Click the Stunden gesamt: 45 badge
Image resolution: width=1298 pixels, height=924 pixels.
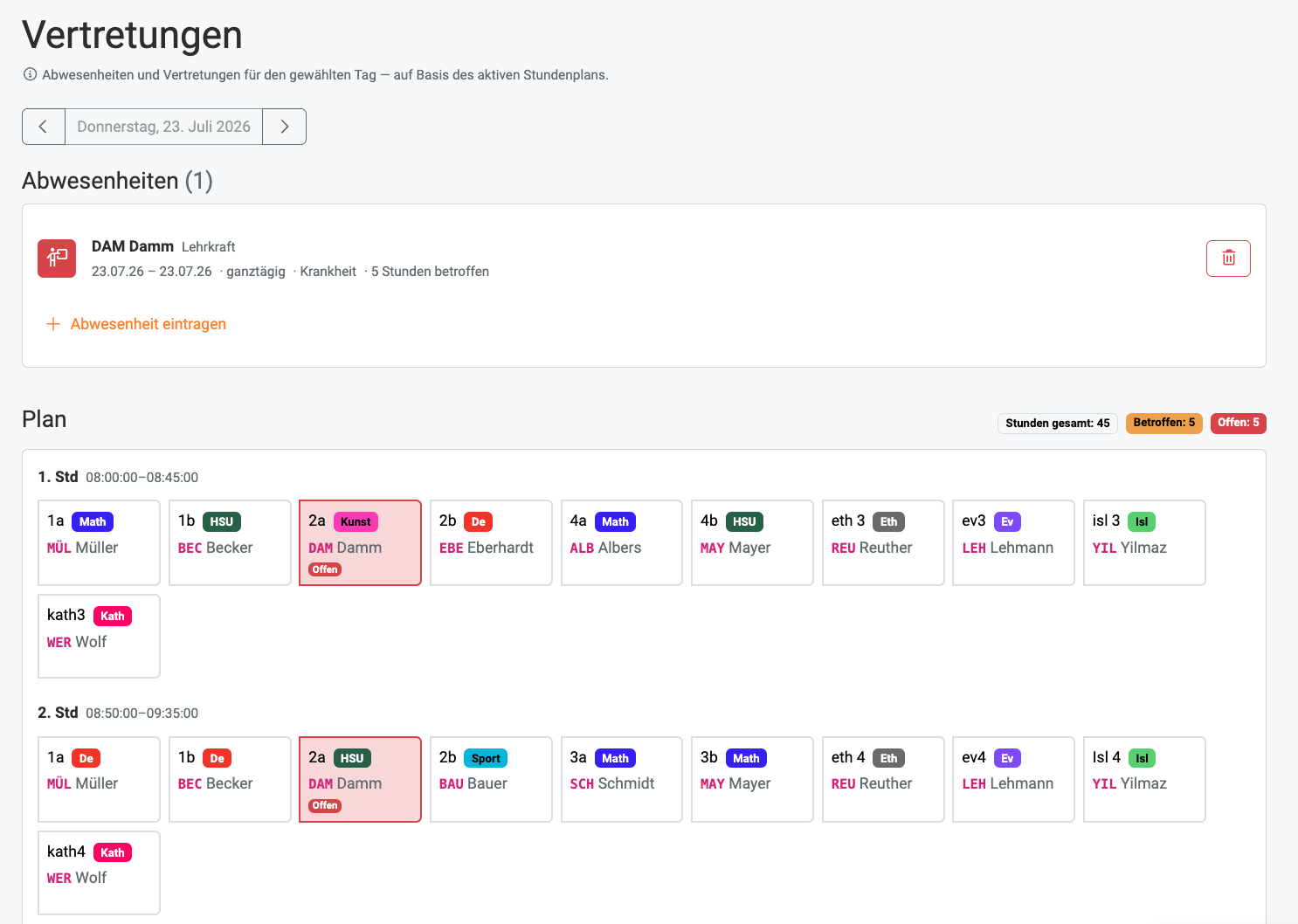[x=1057, y=424]
